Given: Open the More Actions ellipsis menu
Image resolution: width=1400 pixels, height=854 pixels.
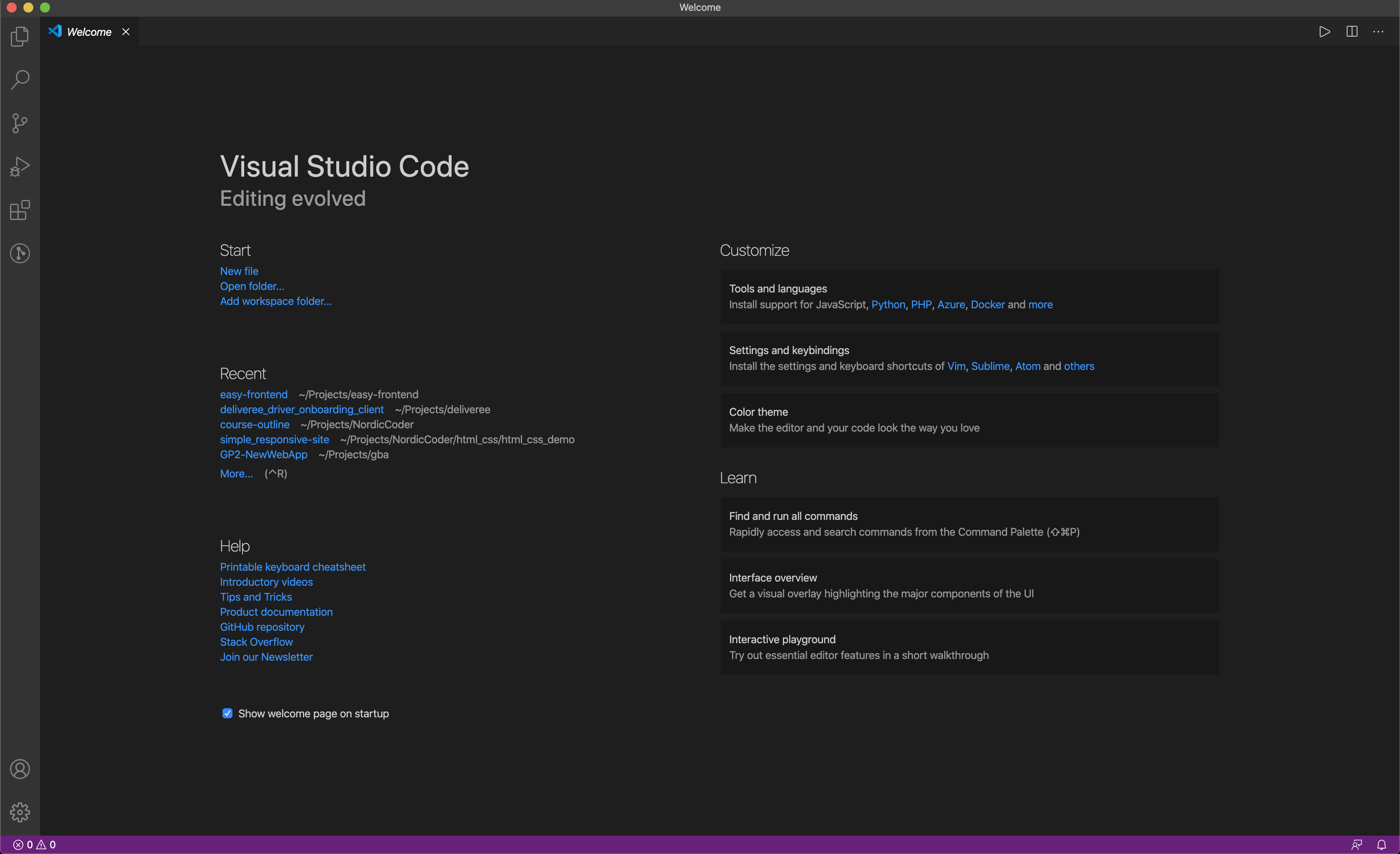Looking at the screenshot, I should pyautogui.click(x=1378, y=32).
